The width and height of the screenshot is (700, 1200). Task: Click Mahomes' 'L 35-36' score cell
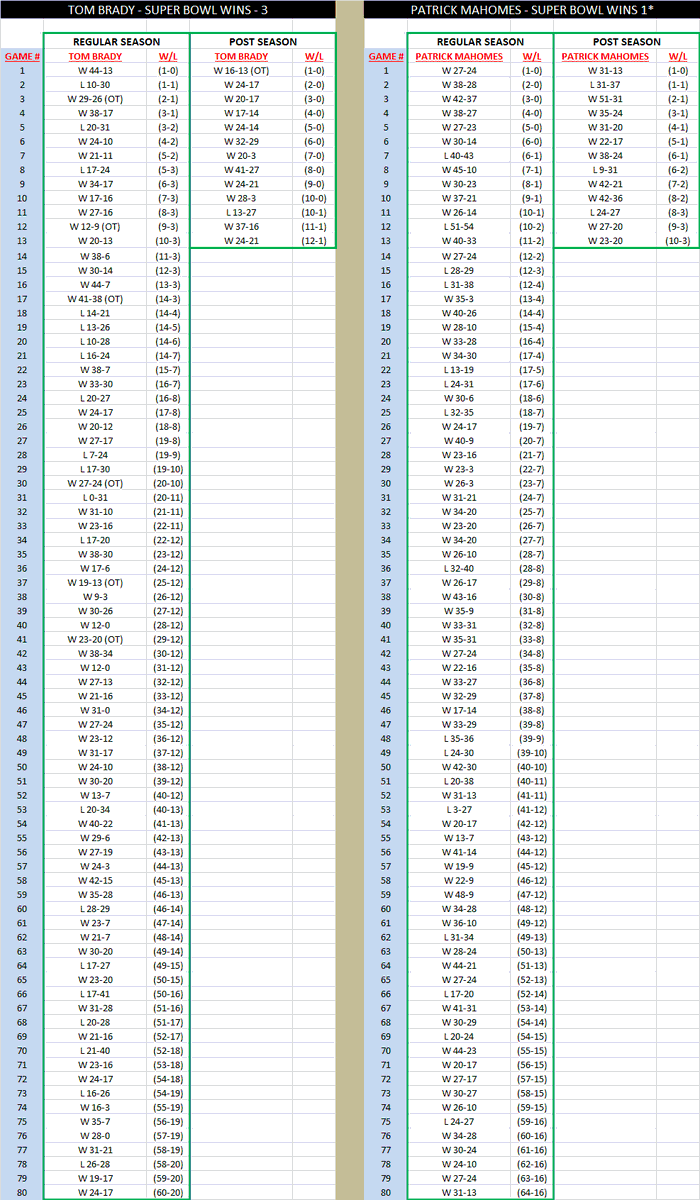459,739
